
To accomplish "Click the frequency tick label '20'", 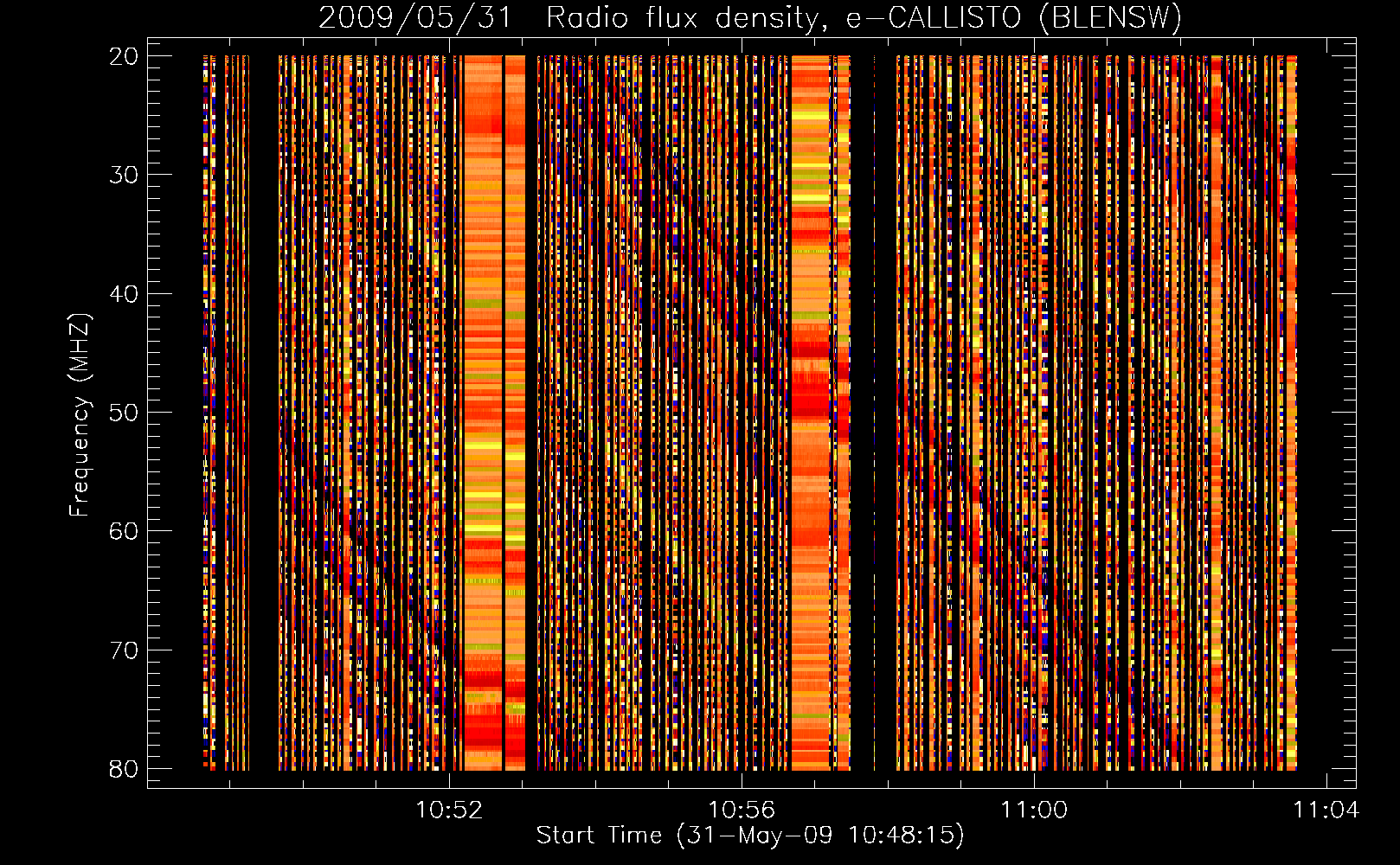I will 125,56.
